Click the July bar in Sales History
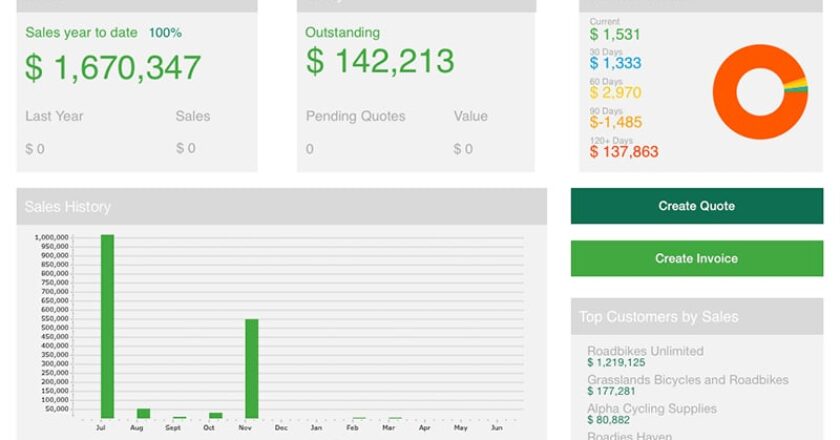 coord(107,325)
